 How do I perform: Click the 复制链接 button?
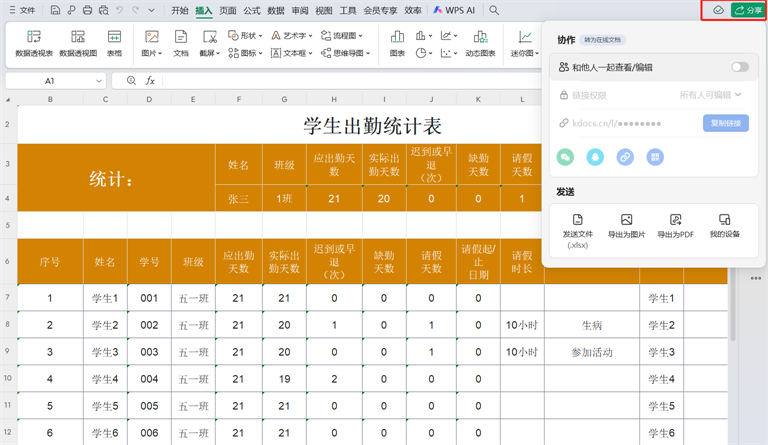click(x=725, y=123)
